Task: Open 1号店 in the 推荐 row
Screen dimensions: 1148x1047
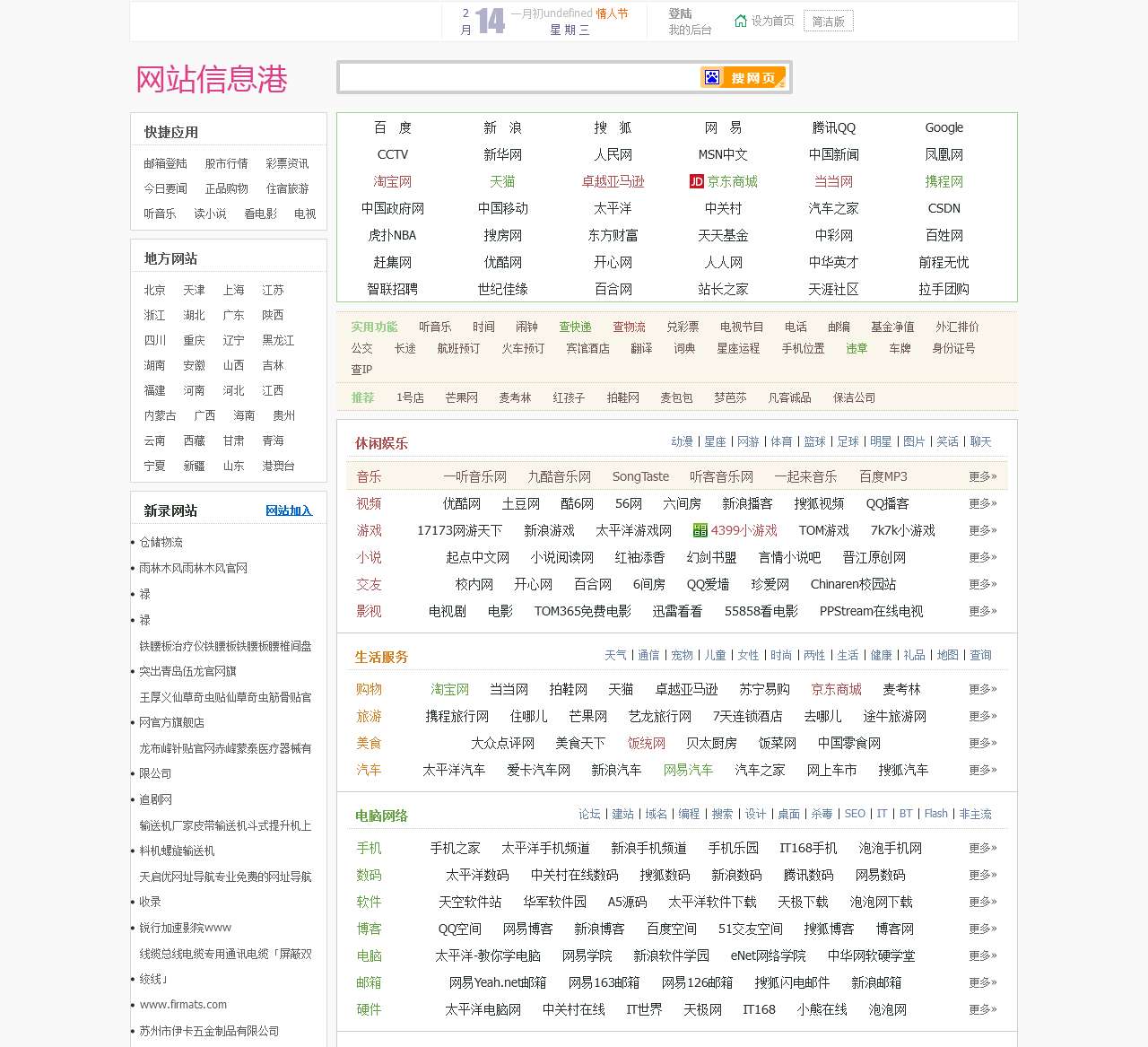Action: point(410,397)
